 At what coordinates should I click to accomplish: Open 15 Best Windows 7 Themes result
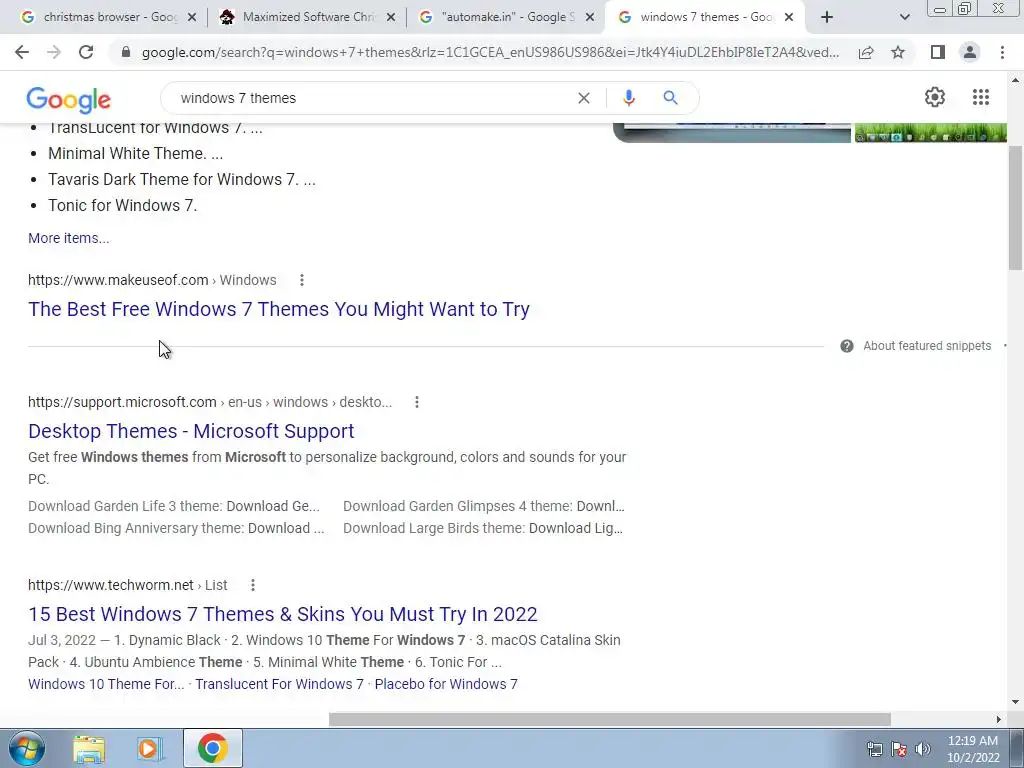pyautogui.click(x=283, y=614)
